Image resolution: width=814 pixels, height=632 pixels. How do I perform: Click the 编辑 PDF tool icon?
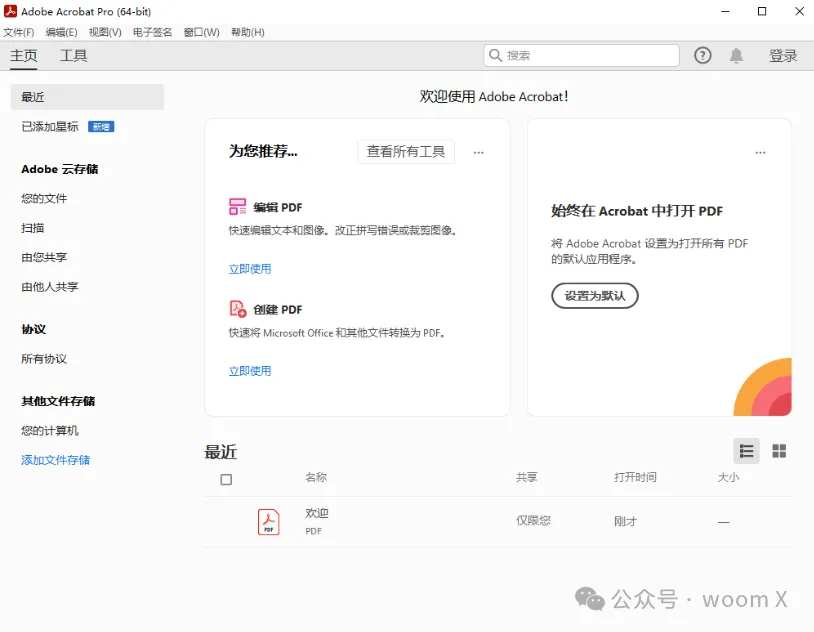tap(238, 206)
